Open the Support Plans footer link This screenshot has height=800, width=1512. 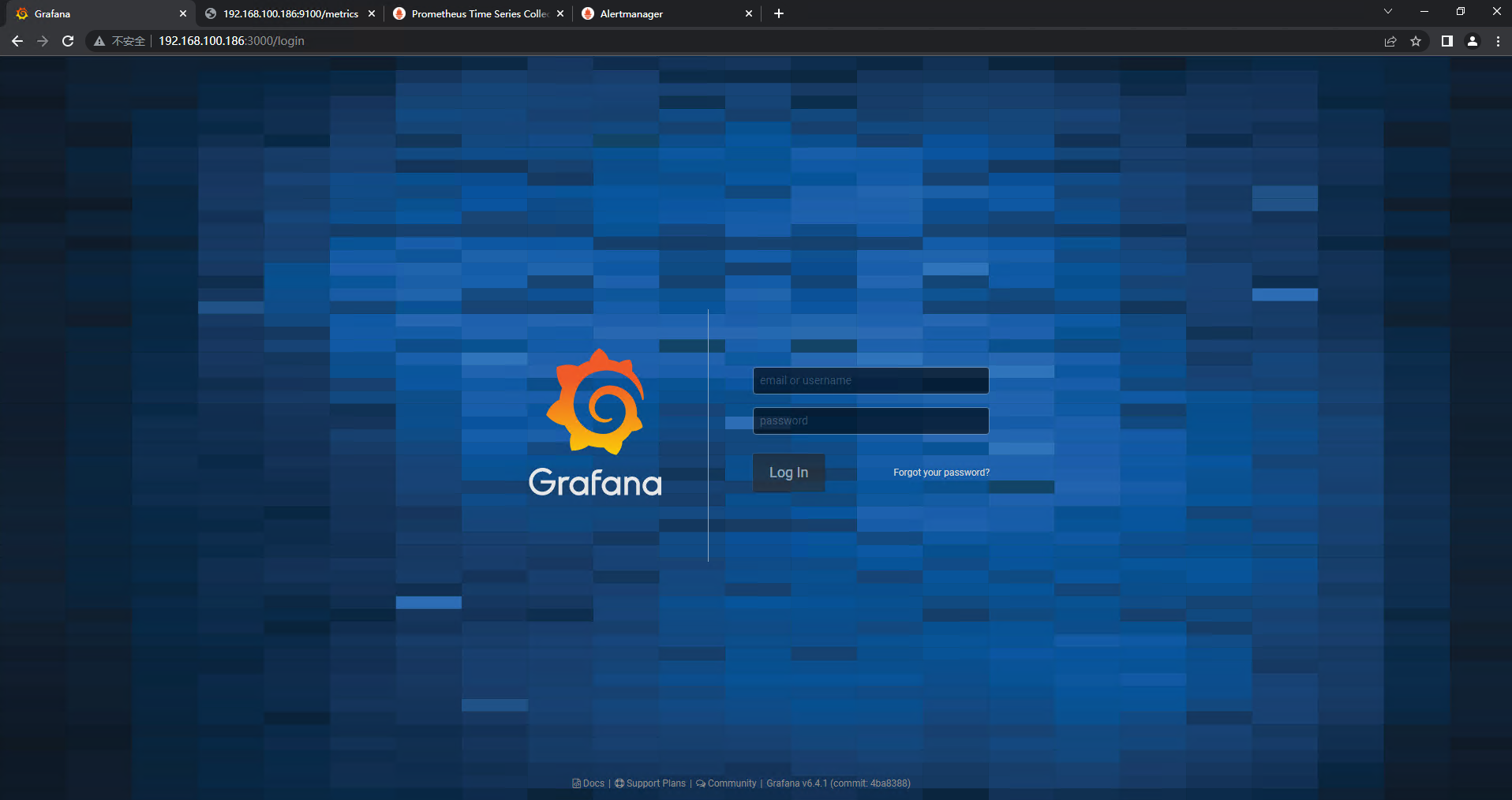tap(650, 783)
